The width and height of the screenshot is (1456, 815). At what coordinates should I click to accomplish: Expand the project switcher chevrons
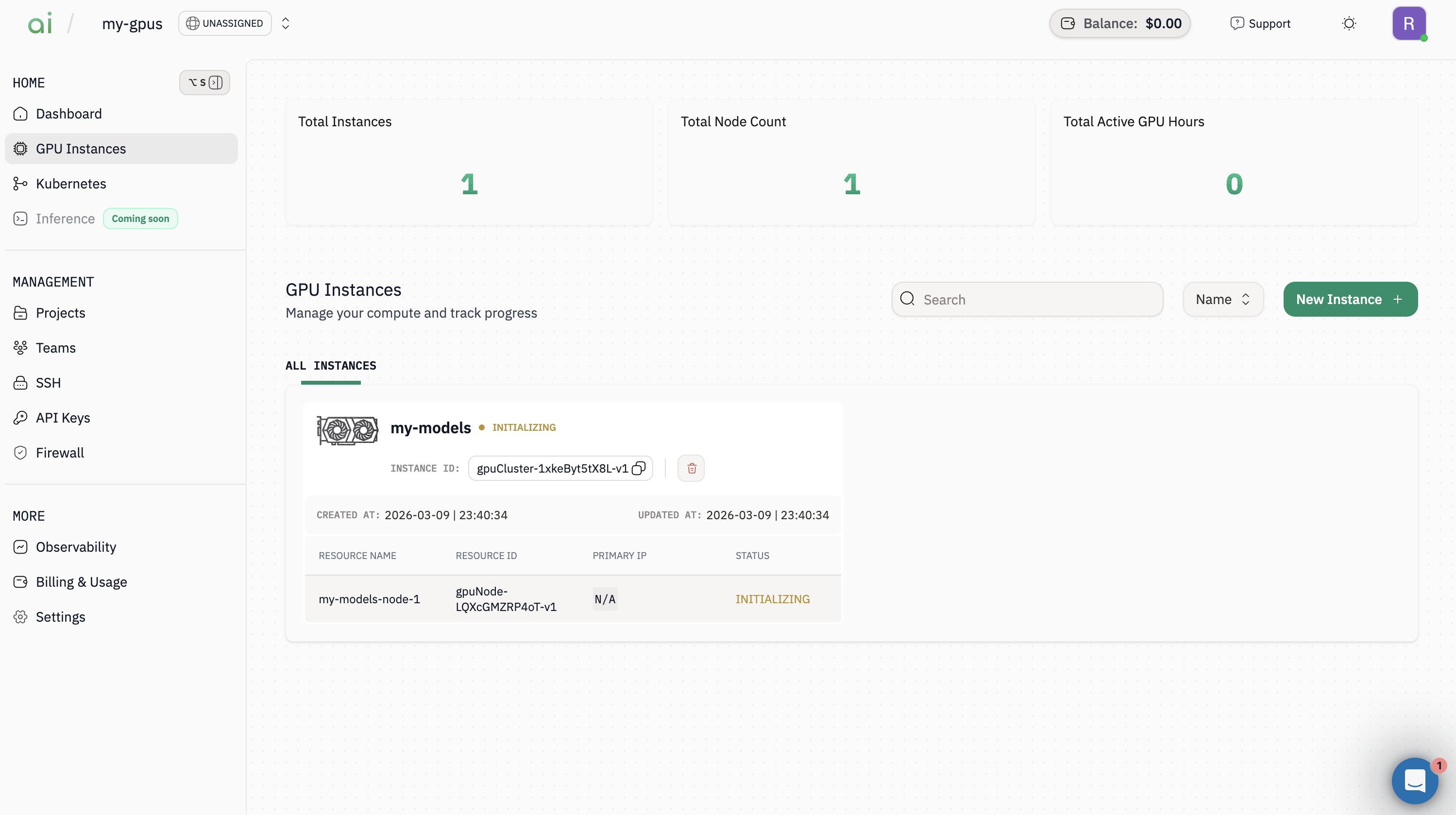[286, 23]
